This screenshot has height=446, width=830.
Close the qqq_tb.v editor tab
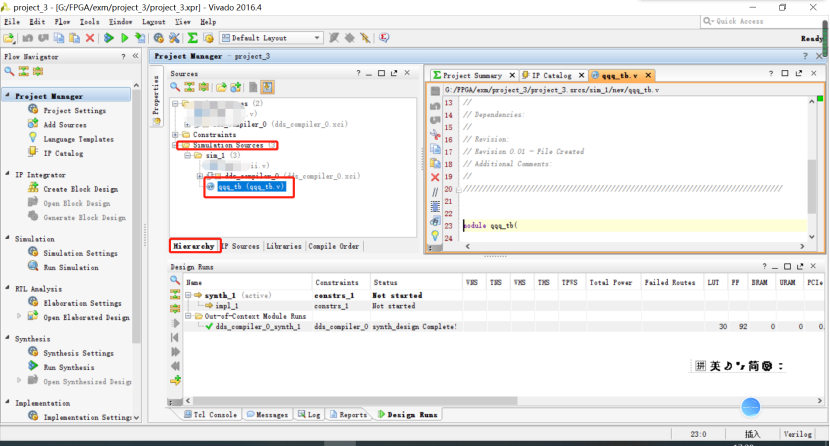point(648,75)
